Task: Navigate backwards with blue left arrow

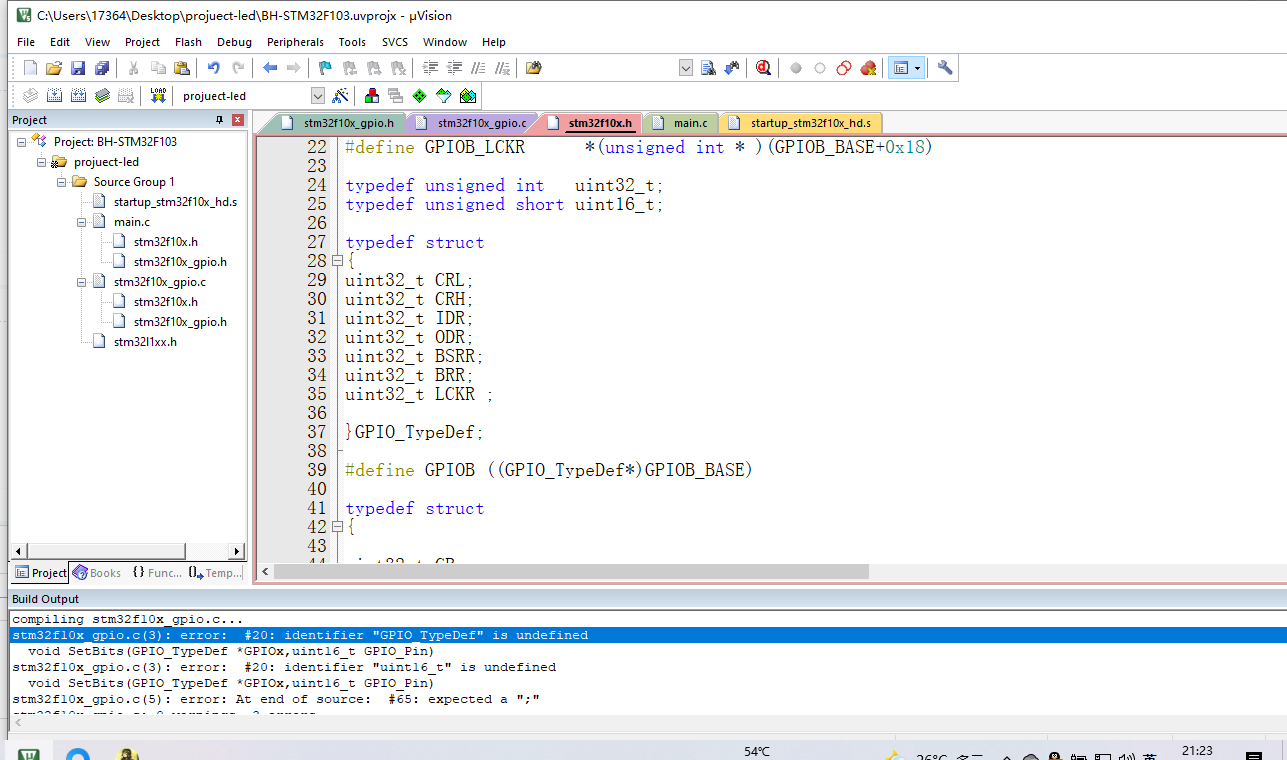Action: (270, 68)
